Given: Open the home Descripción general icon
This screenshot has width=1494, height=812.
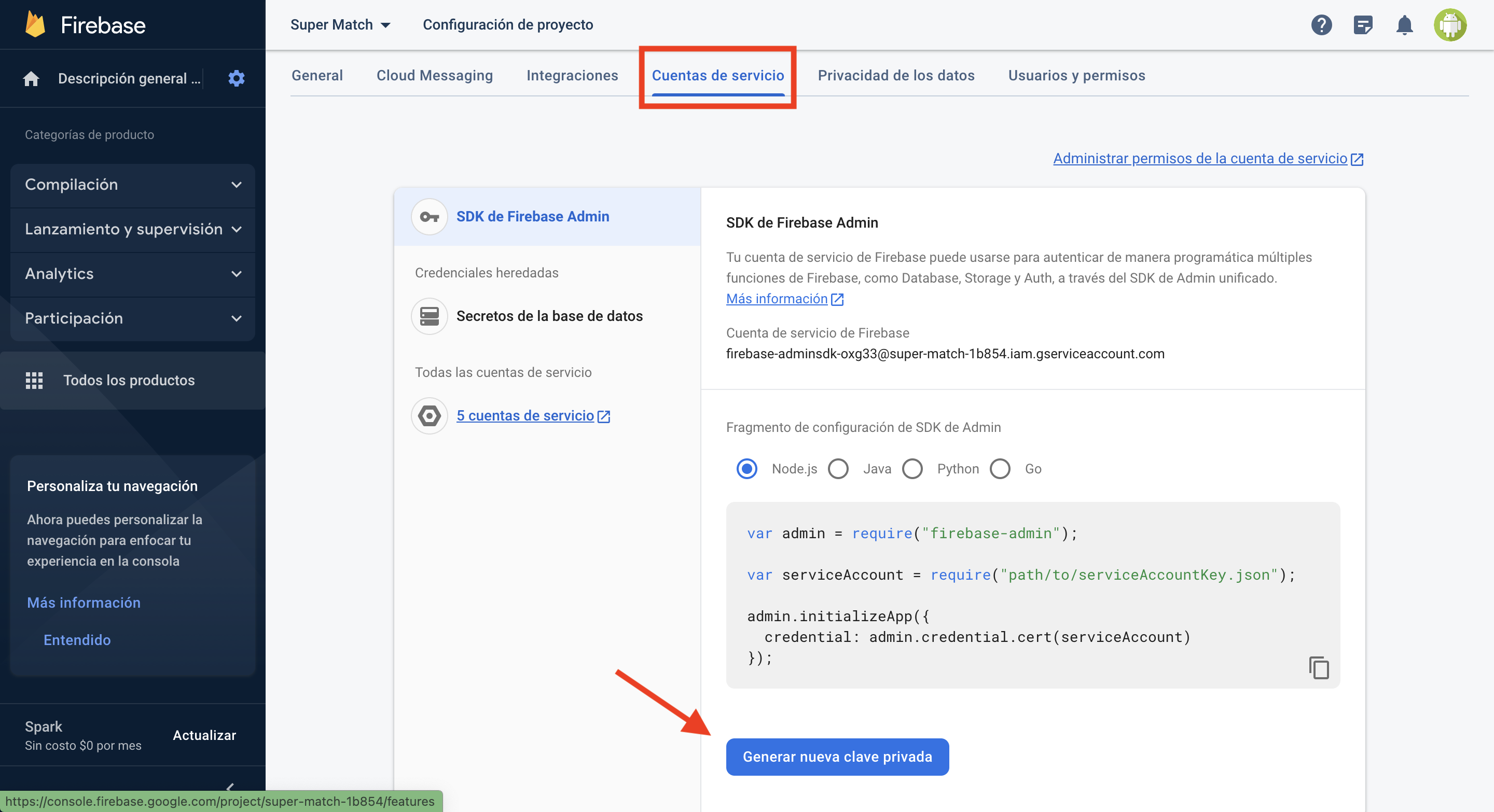Looking at the screenshot, I should pyautogui.click(x=31, y=78).
